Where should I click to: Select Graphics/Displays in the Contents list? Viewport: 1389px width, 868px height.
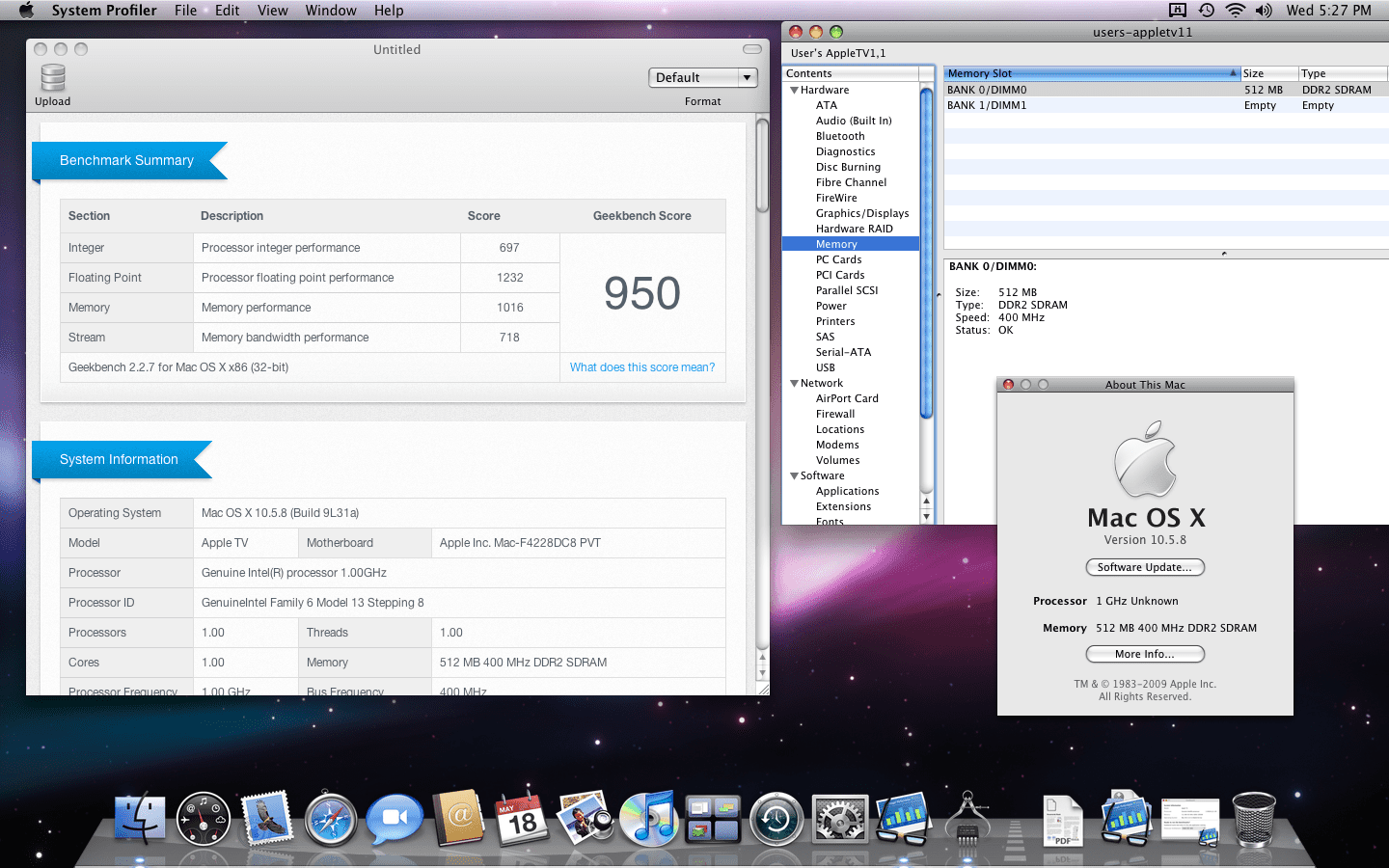click(x=862, y=214)
